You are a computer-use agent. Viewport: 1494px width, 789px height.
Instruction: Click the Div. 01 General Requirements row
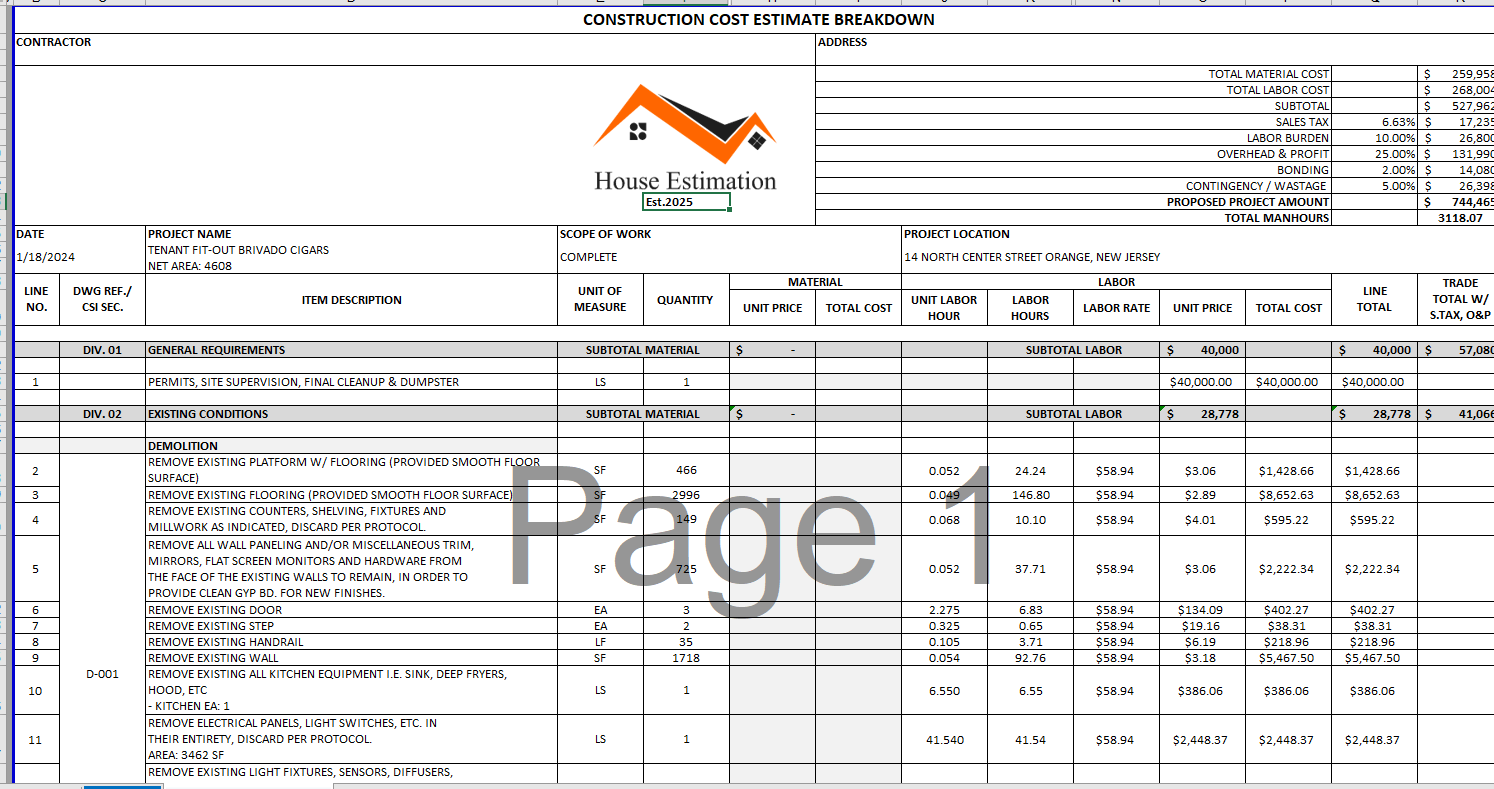tap(216, 350)
